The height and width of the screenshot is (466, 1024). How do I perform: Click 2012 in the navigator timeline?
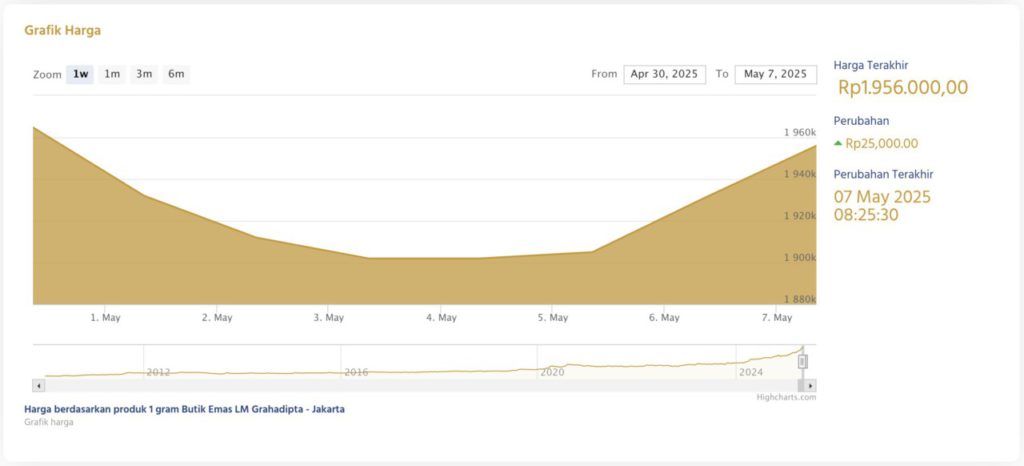click(x=158, y=372)
